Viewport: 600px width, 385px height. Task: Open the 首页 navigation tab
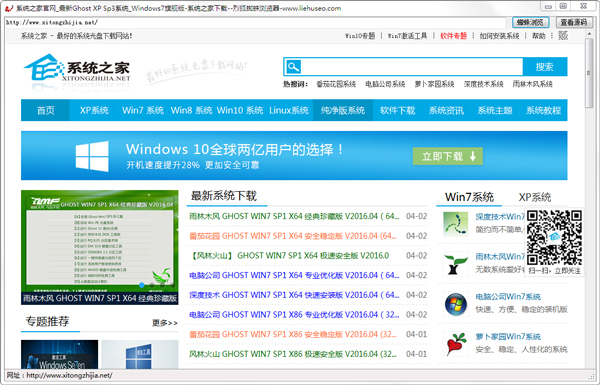pyautogui.click(x=46, y=110)
